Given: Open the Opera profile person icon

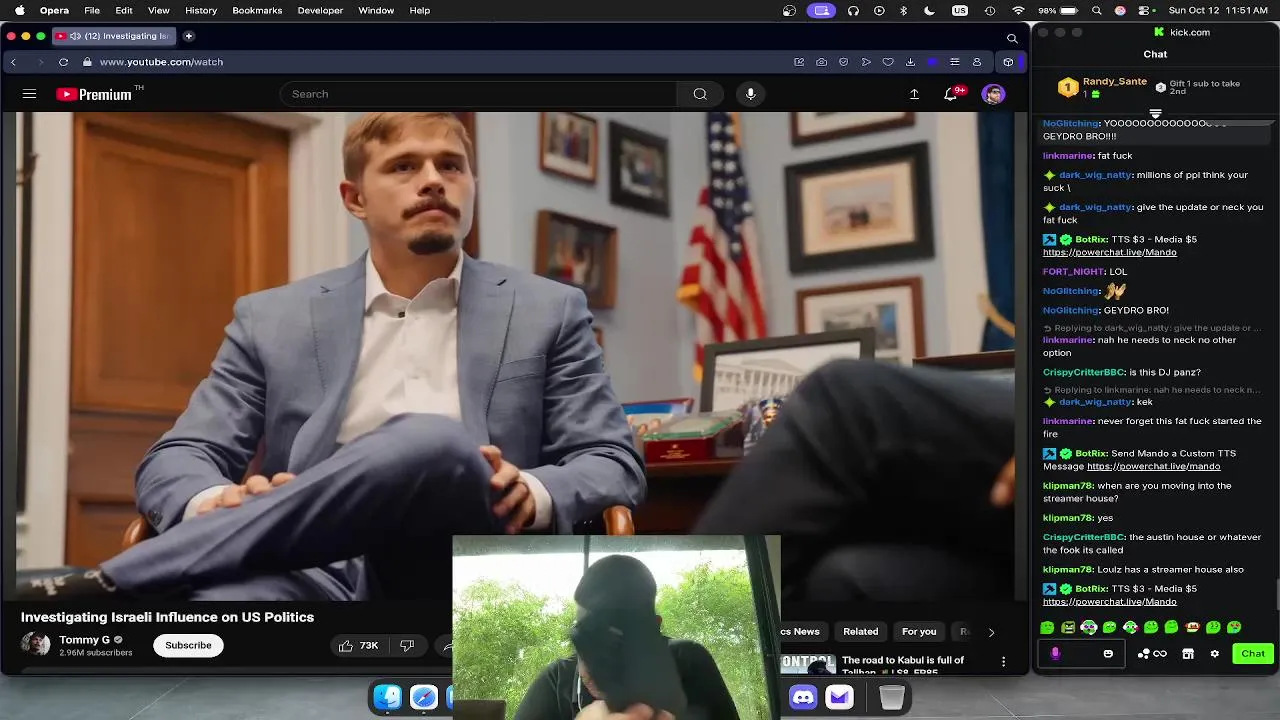Looking at the screenshot, I should point(977,62).
